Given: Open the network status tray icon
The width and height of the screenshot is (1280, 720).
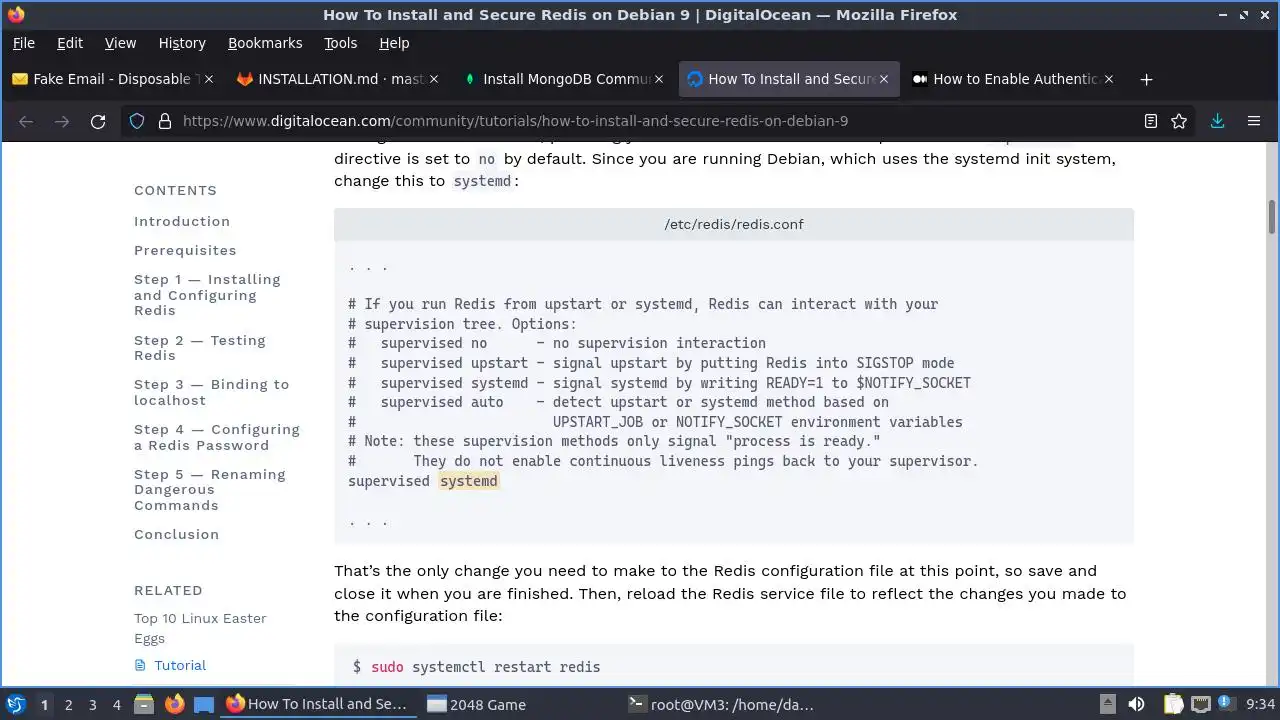Looking at the screenshot, I should 1201,704.
